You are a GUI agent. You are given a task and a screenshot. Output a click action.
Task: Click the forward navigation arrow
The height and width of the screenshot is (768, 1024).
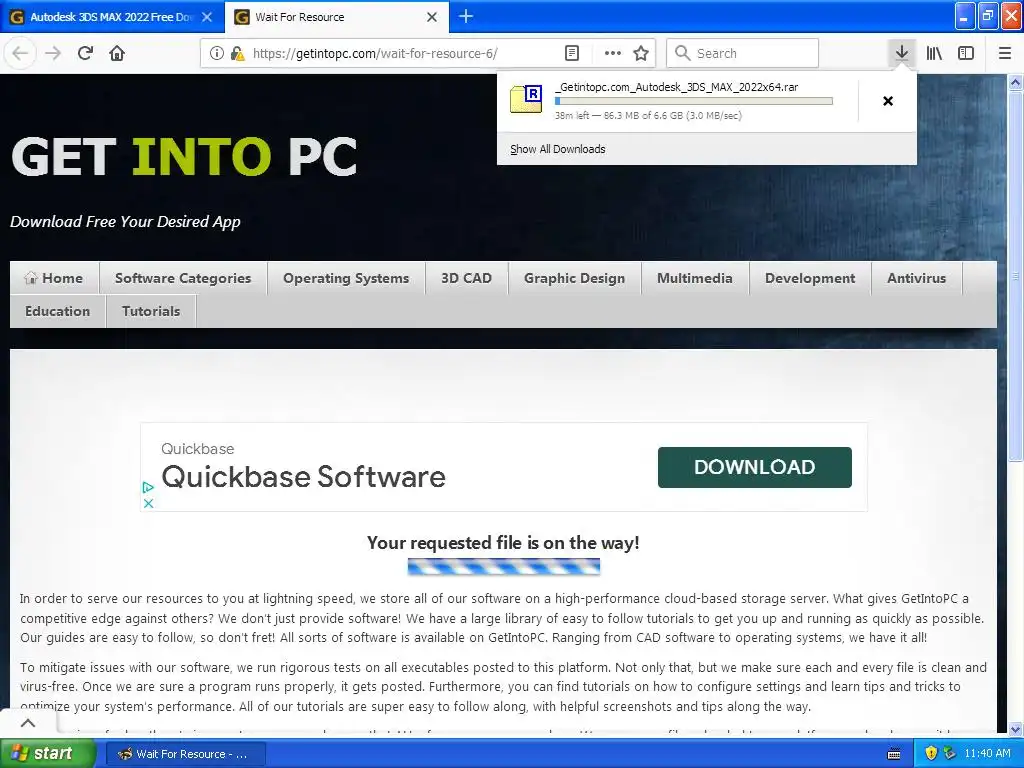pos(53,53)
